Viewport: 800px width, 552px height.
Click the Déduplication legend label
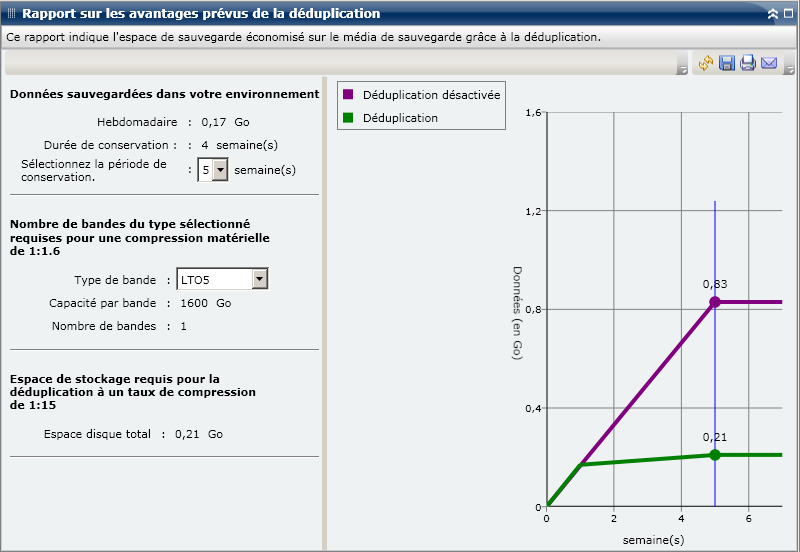(400, 118)
